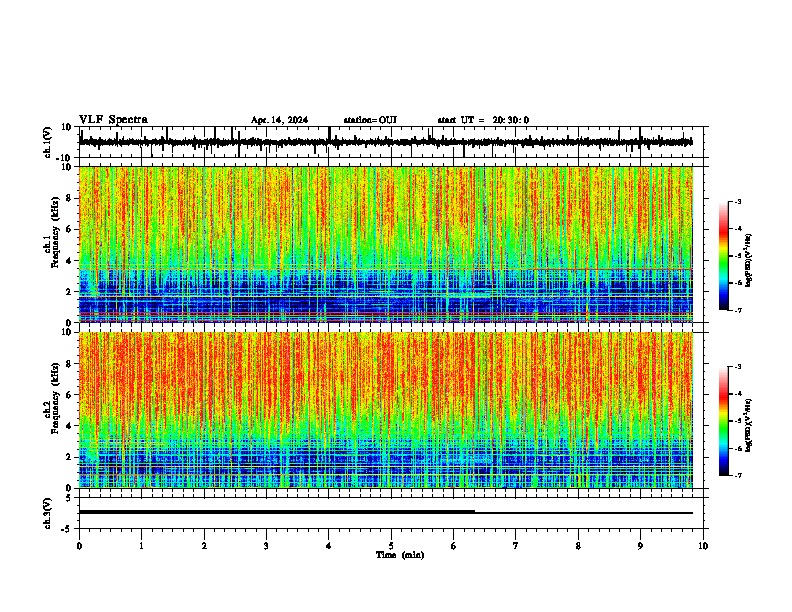
Task: Click the "6" kHz tick of ch.2 spectrogram
Action: click(70, 395)
